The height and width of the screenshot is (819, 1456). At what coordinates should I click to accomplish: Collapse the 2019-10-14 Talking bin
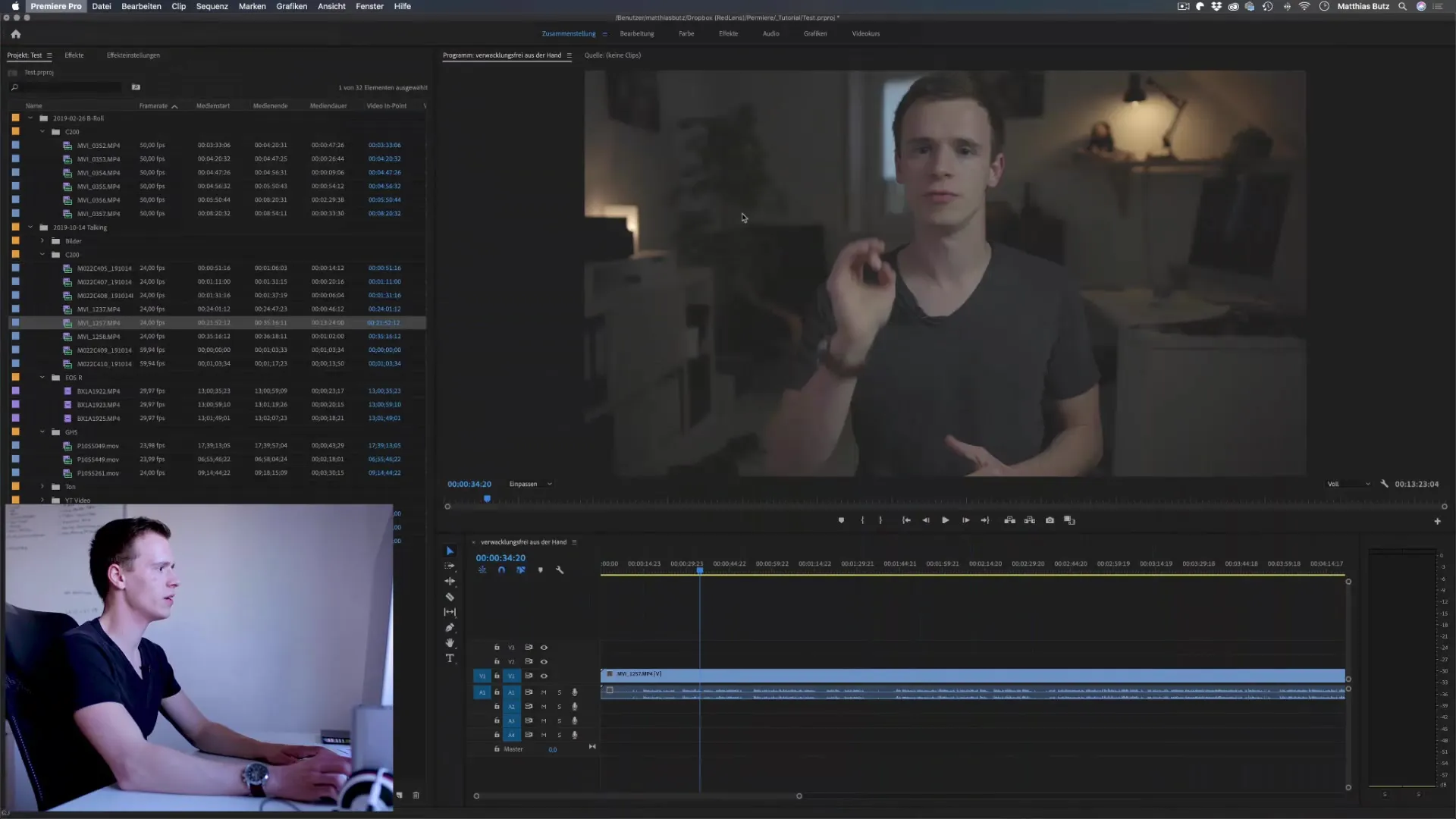coord(30,227)
